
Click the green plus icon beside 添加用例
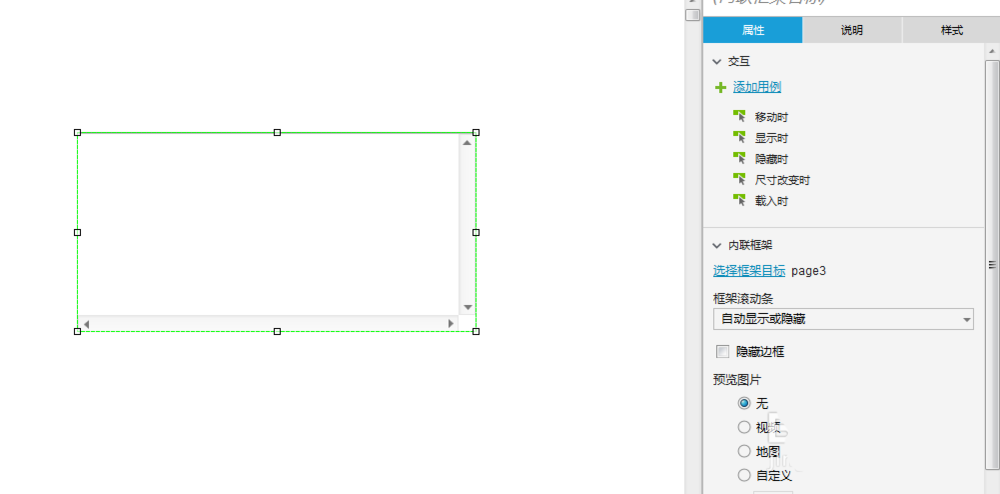(720, 88)
